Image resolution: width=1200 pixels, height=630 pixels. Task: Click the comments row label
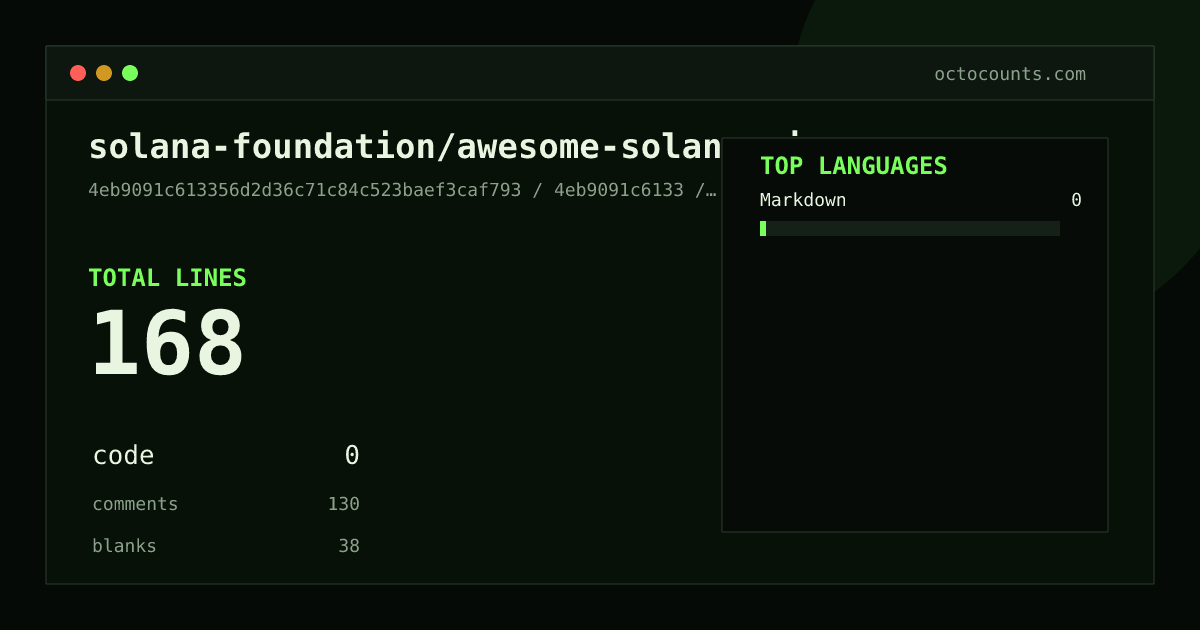[x=135, y=504]
